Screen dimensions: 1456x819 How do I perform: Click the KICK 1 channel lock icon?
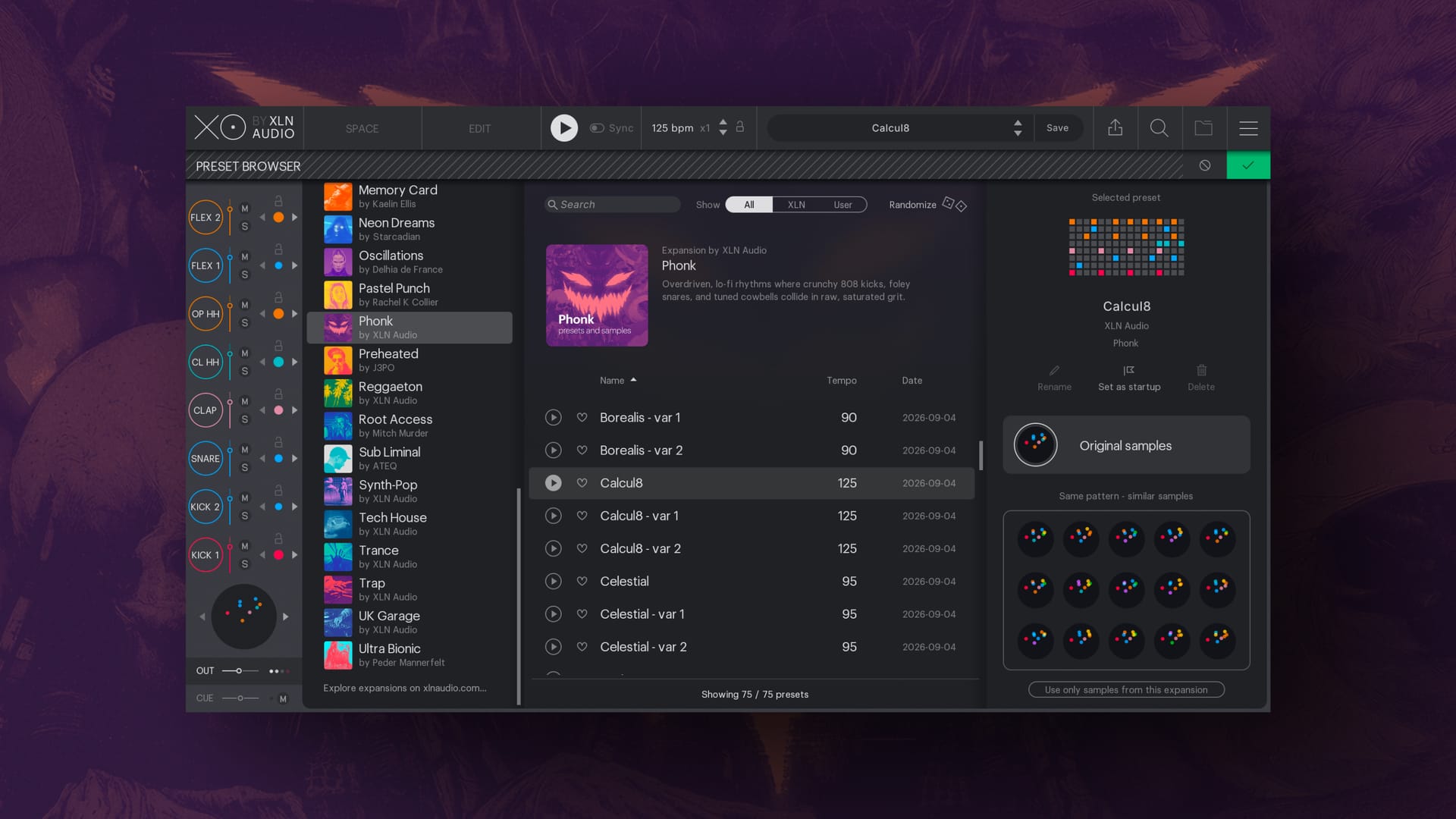(x=278, y=538)
